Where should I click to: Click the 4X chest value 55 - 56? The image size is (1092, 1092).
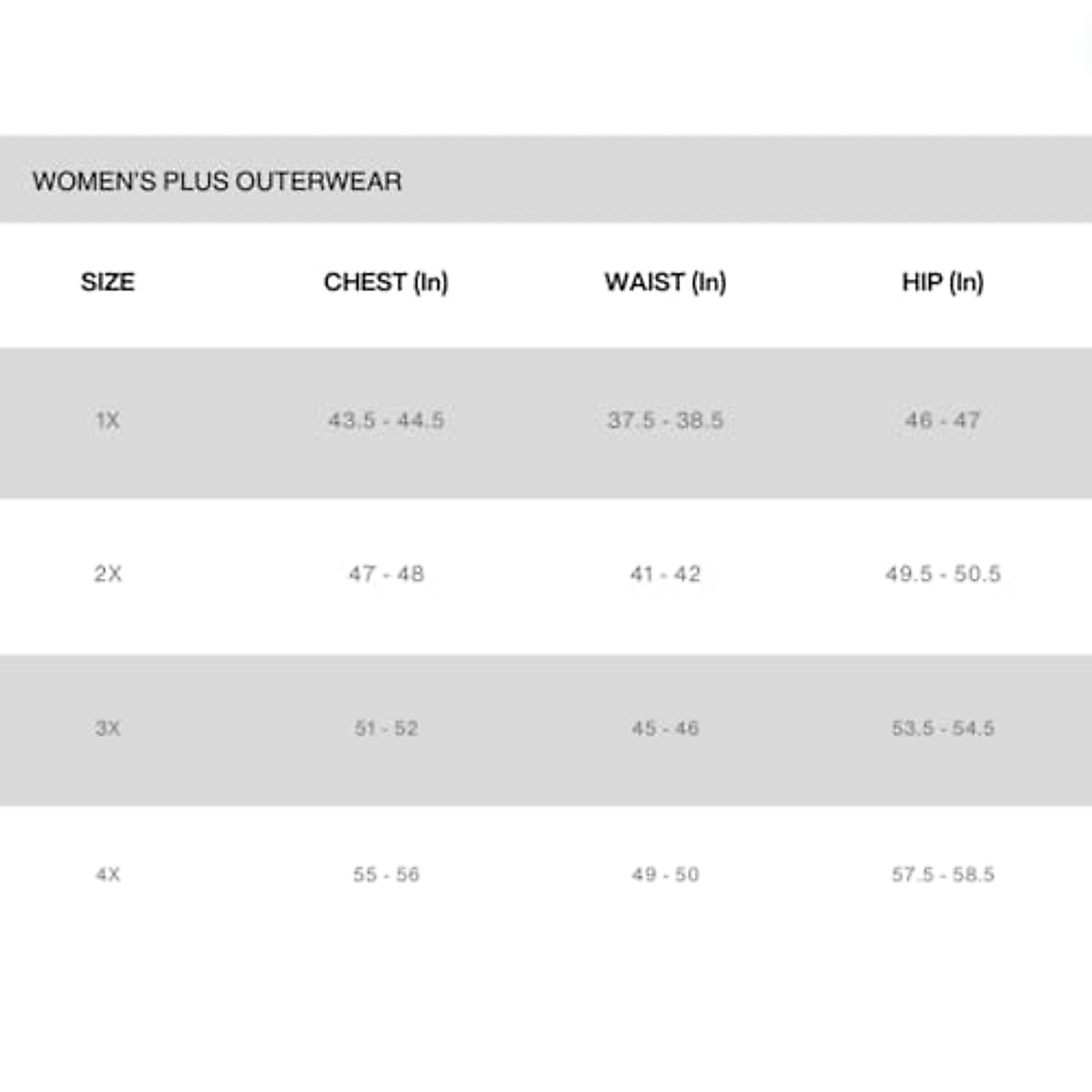[x=386, y=875]
